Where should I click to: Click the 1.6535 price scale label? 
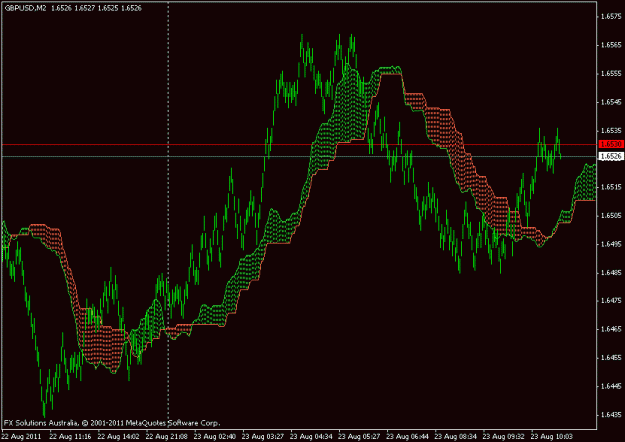pos(611,130)
